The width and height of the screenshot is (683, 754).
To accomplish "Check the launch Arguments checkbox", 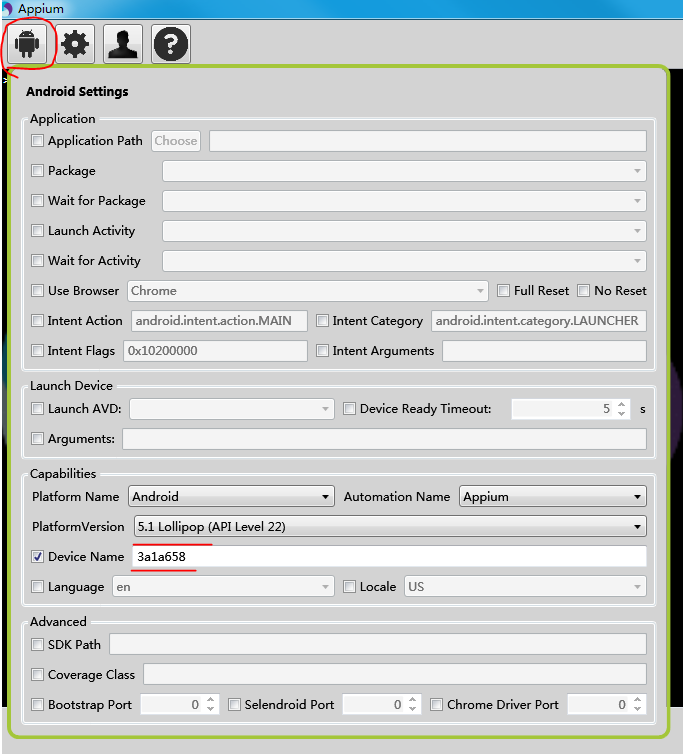I will [38, 439].
